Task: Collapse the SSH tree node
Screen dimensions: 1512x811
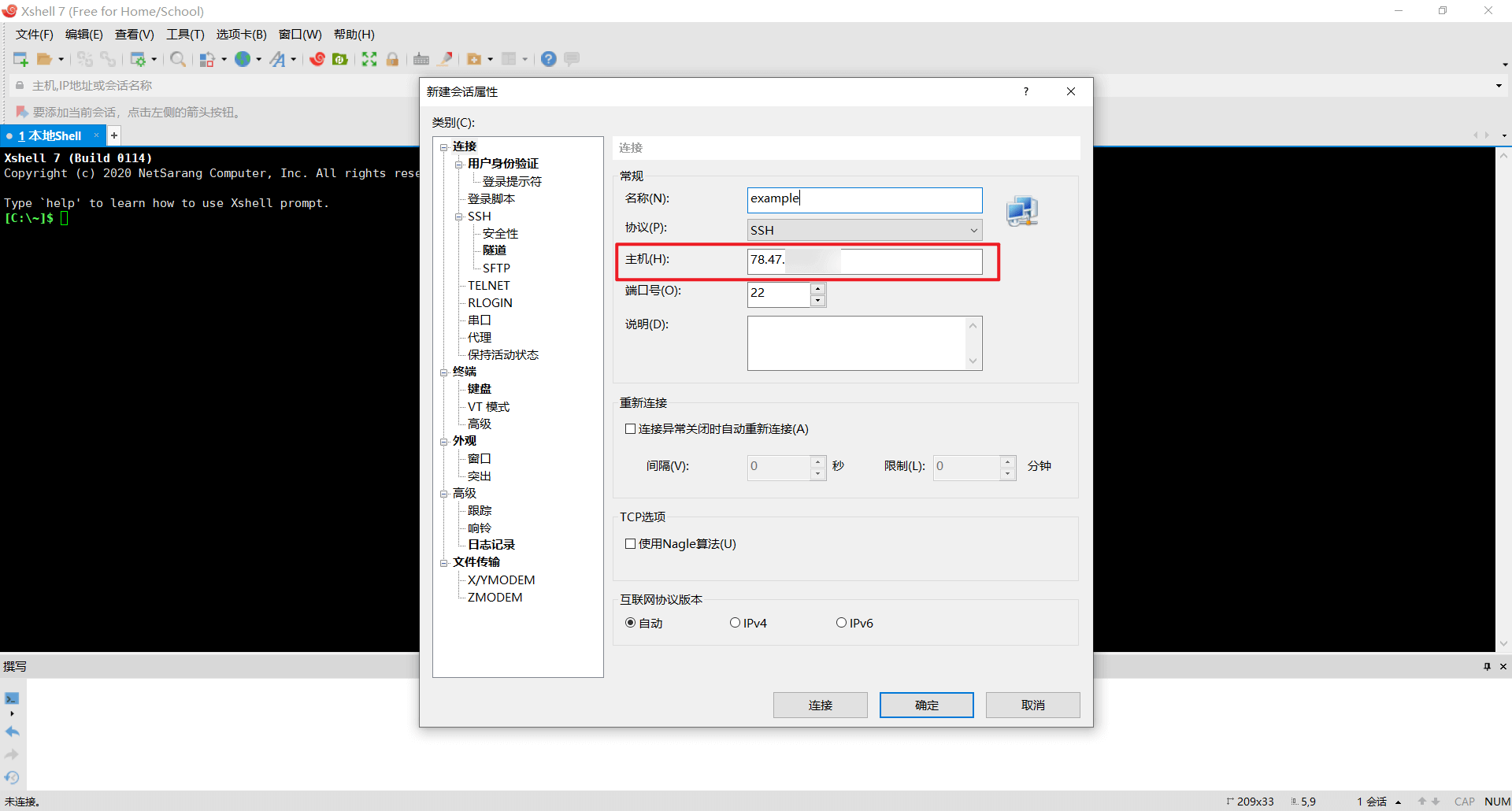Action: (459, 217)
